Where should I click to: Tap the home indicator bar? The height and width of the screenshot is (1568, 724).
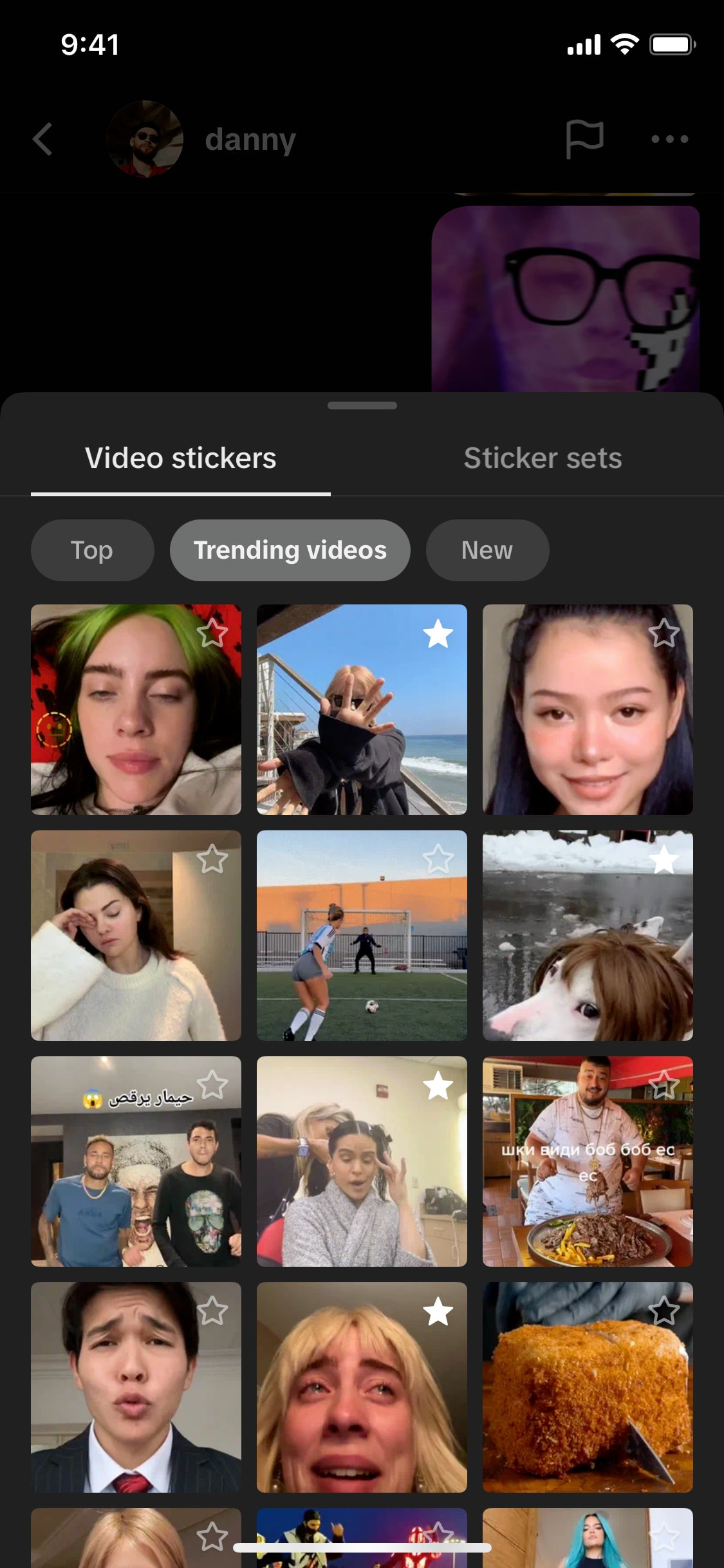[362, 1547]
